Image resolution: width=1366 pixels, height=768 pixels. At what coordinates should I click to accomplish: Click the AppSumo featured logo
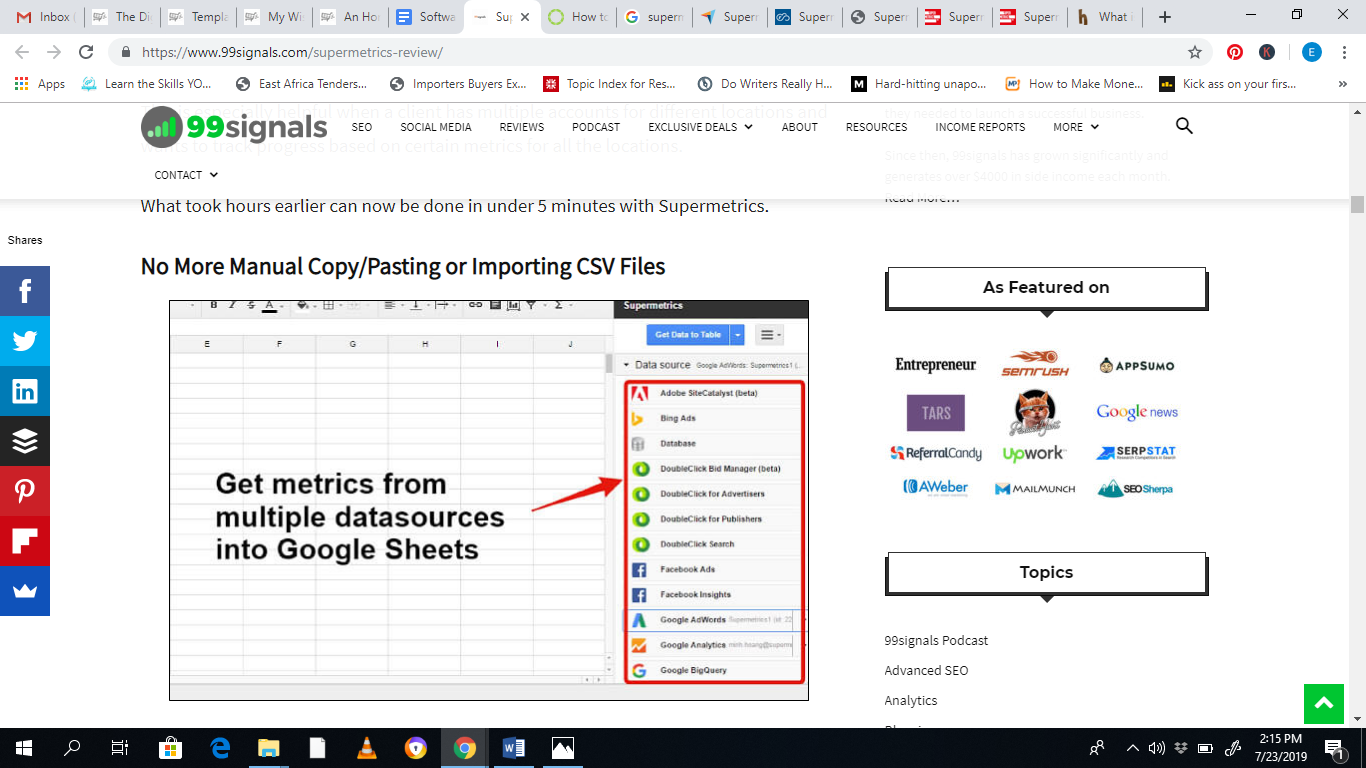pyautogui.click(x=1136, y=365)
